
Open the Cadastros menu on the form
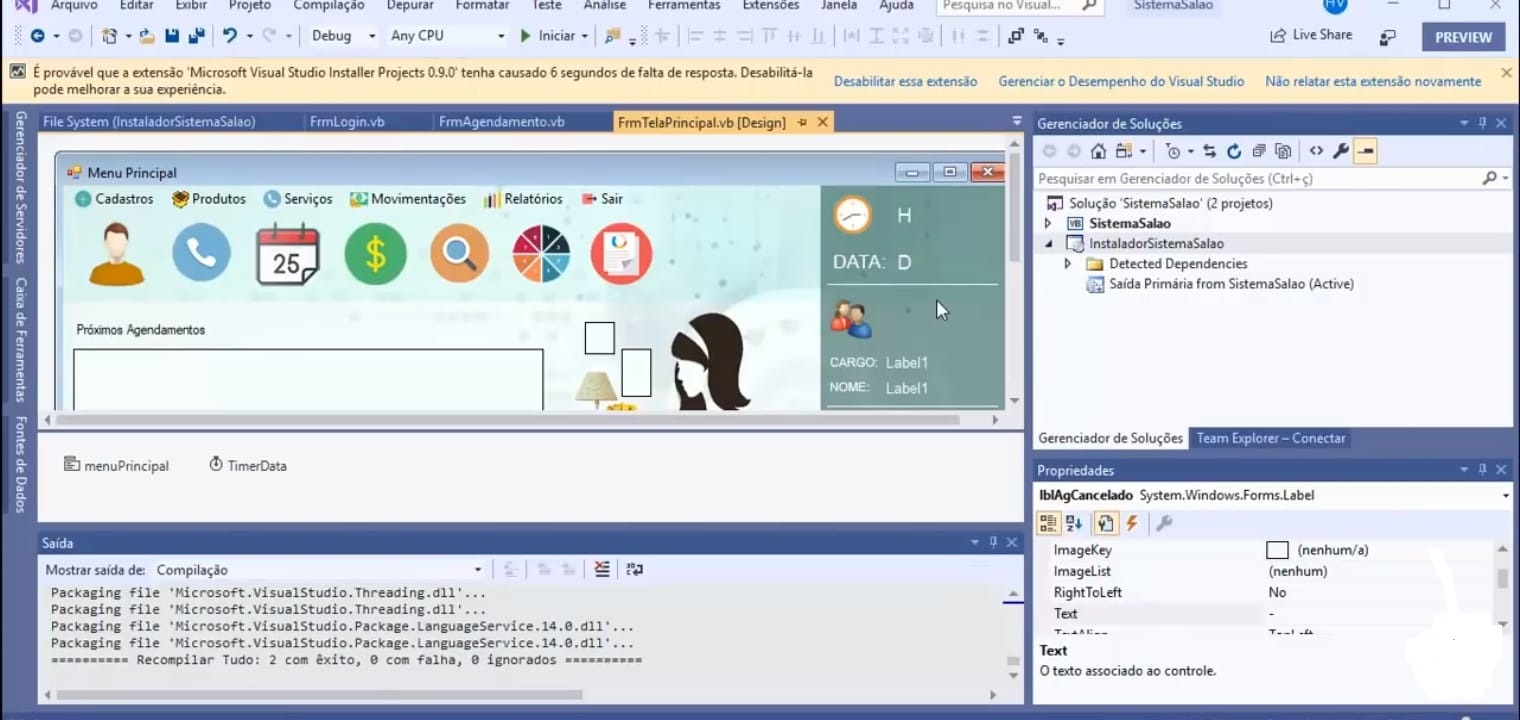pos(114,199)
